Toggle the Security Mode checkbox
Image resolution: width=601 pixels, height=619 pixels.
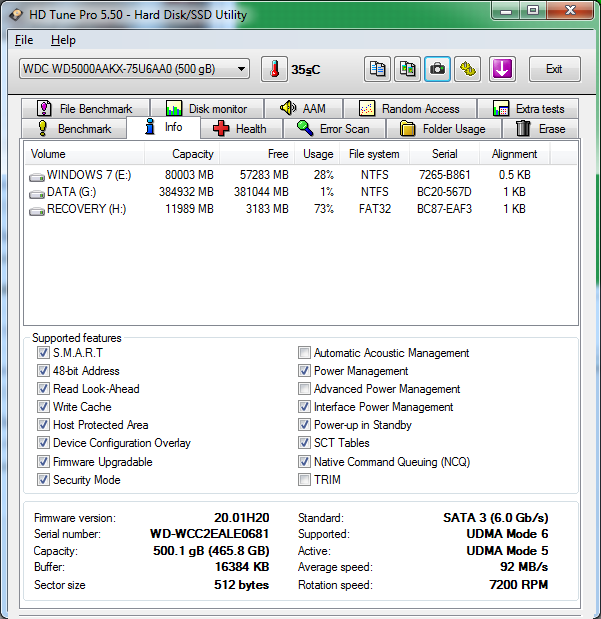click(43, 480)
